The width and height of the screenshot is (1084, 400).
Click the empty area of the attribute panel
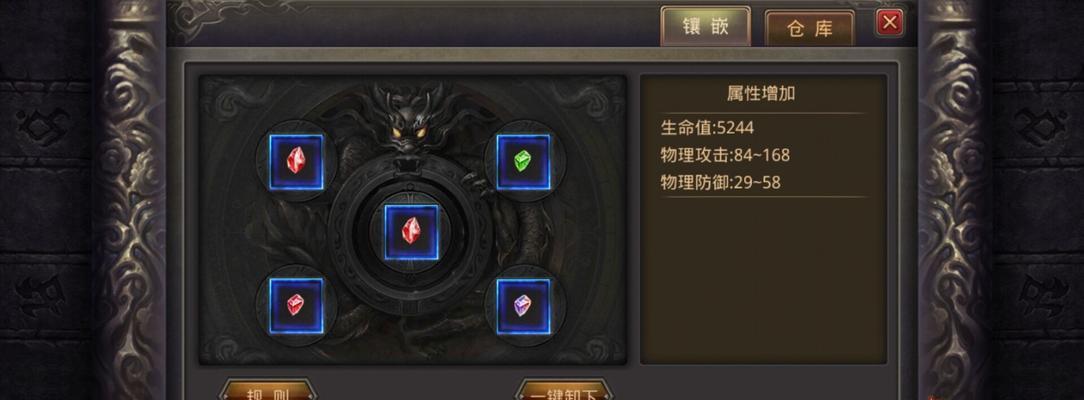[763, 280]
